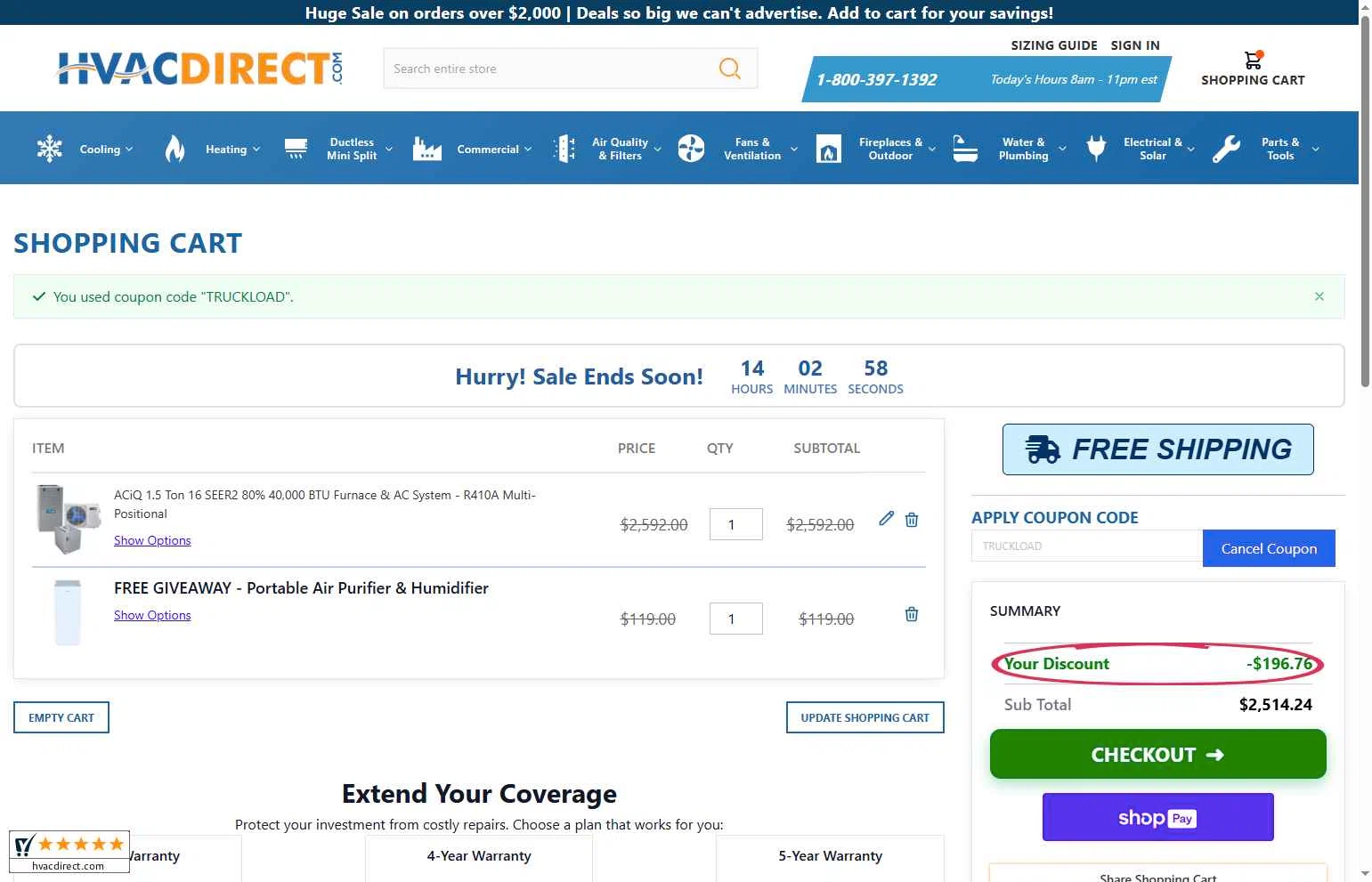Dismiss the TRUCKLOAD coupon success message

click(1319, 296)
